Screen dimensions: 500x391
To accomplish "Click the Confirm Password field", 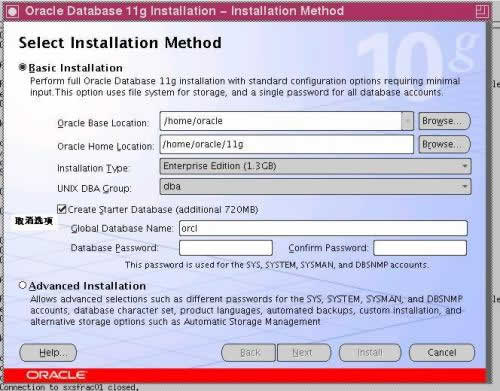I will [420, 248].
